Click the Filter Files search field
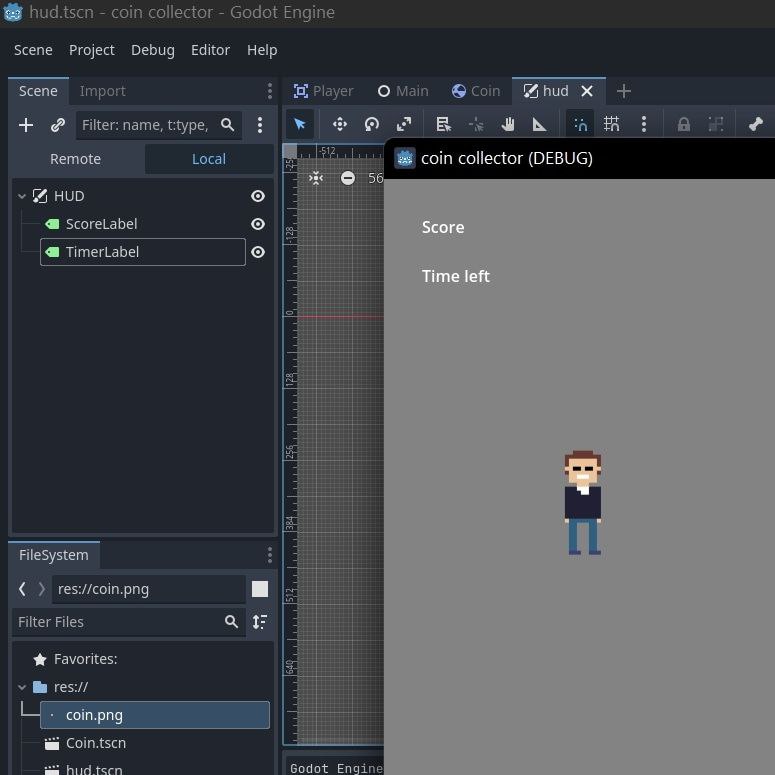775x775 pixels. pyautogui.click(x=118, y=622)
